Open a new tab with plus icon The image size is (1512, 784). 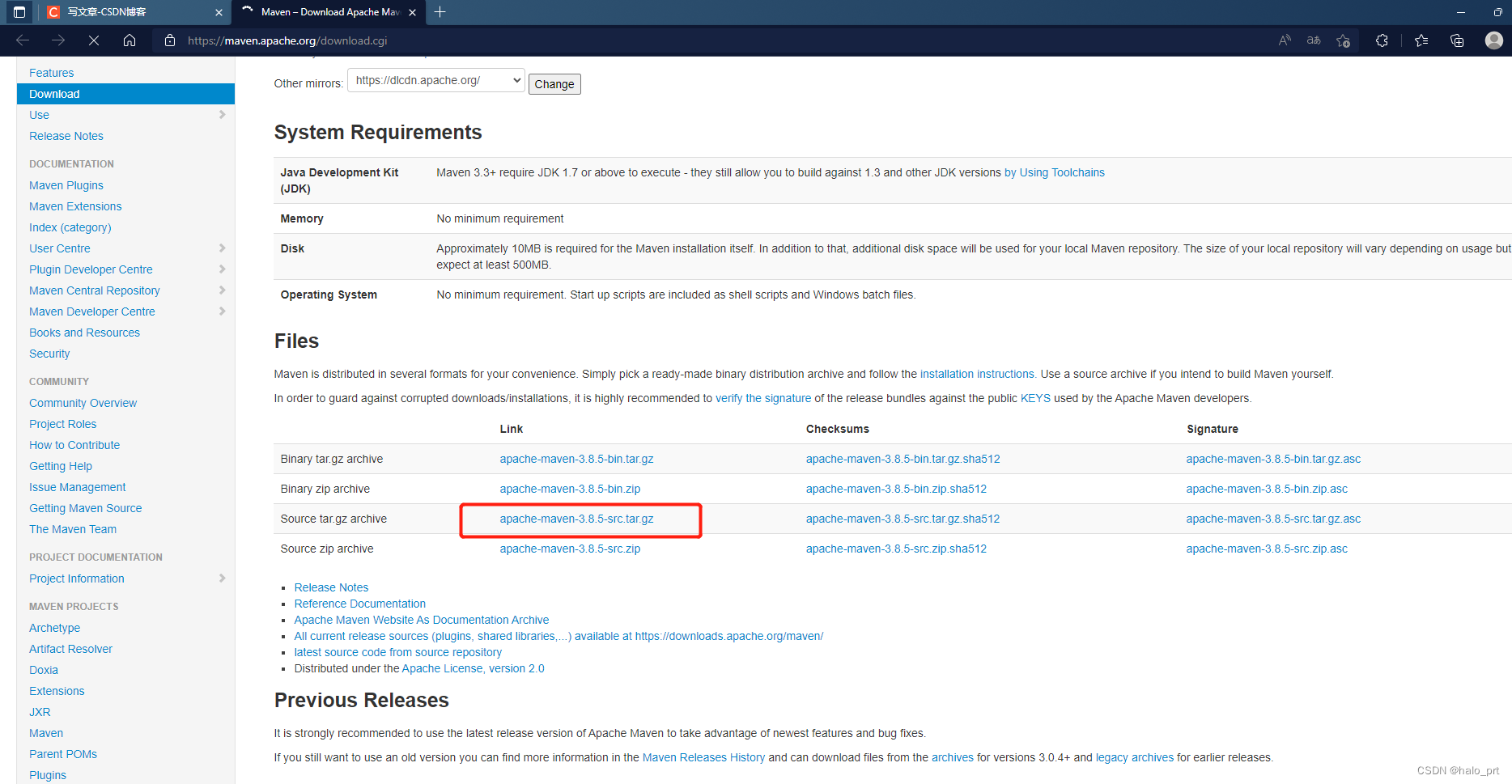440,12
